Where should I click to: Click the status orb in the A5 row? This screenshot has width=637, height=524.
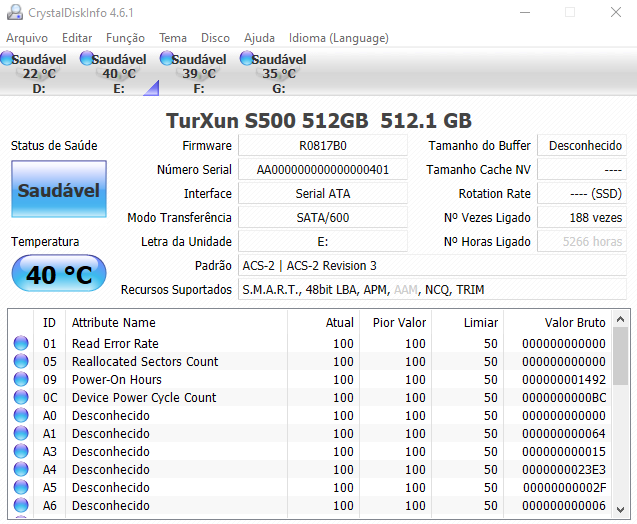pyautogui.click(x=21, y=487)
